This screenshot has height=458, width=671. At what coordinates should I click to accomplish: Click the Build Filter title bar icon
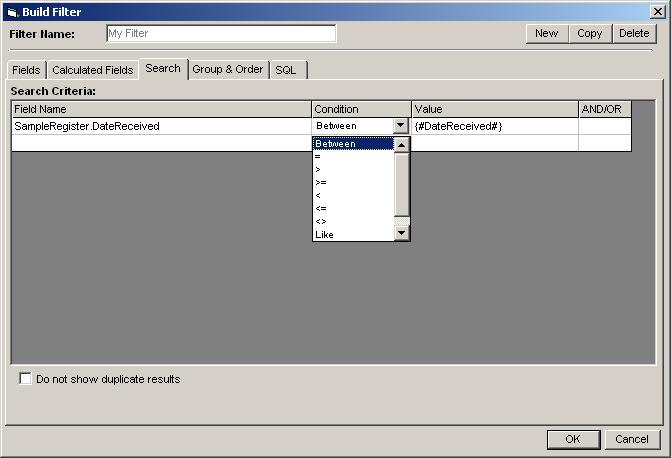(x=11, y=11)
